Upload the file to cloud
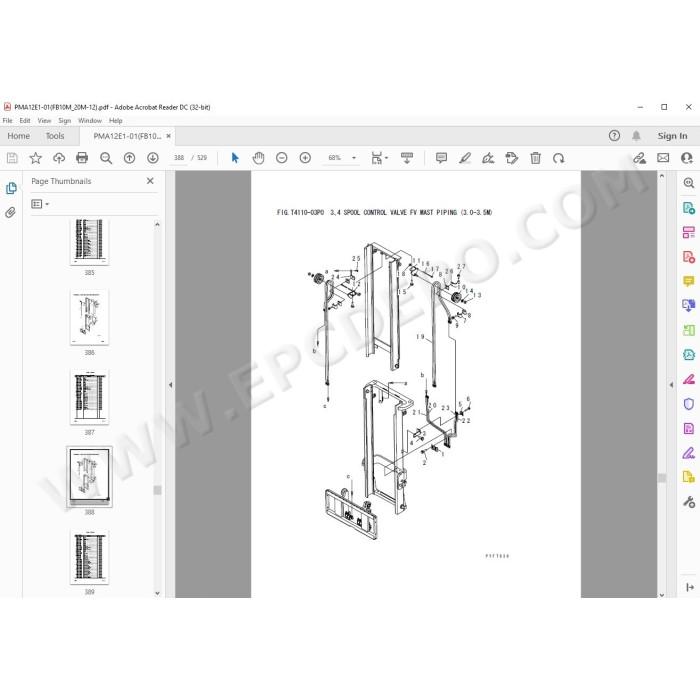700x700 pixels. pos(59,158)
